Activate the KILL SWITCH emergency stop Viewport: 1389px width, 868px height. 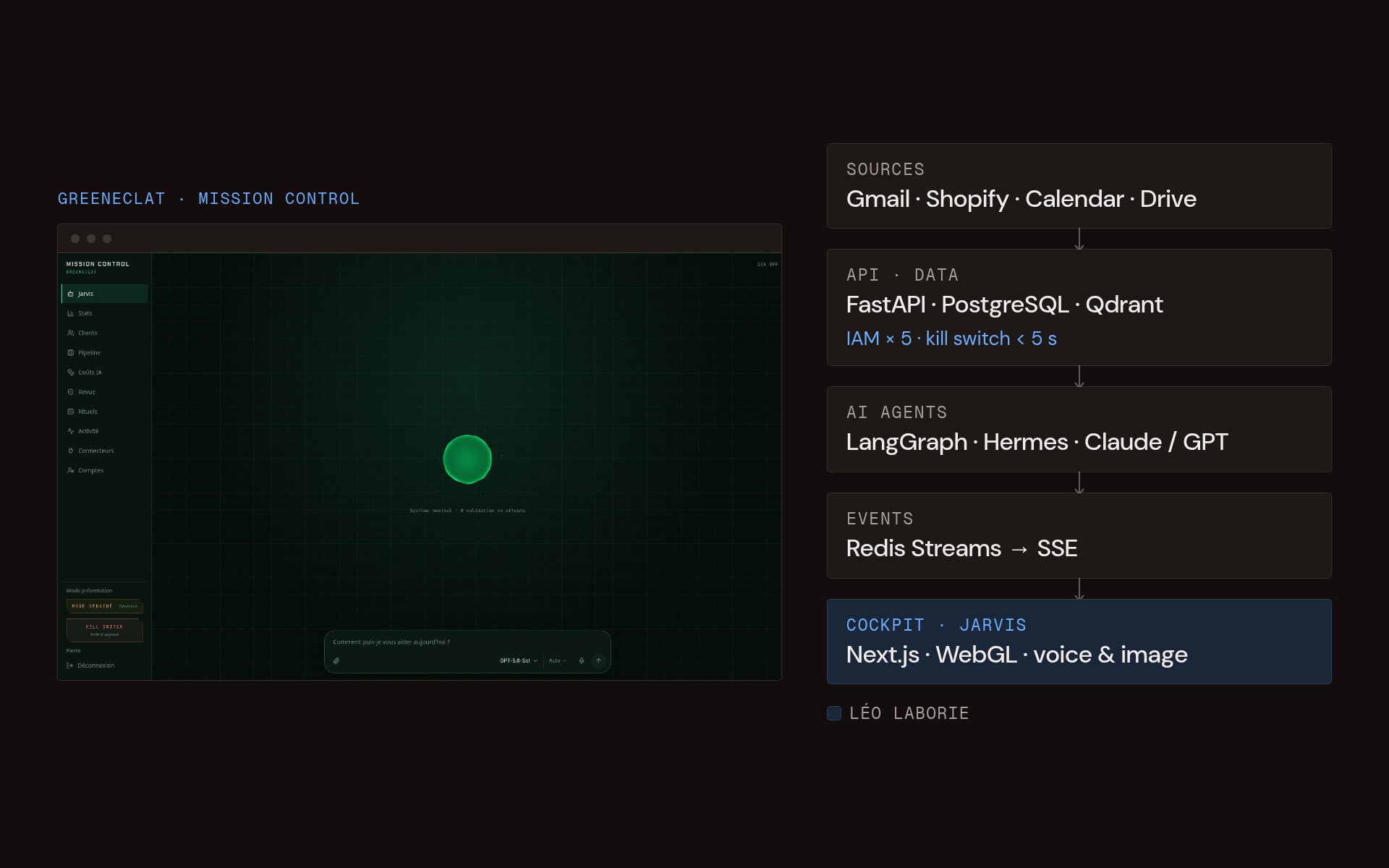105,630
